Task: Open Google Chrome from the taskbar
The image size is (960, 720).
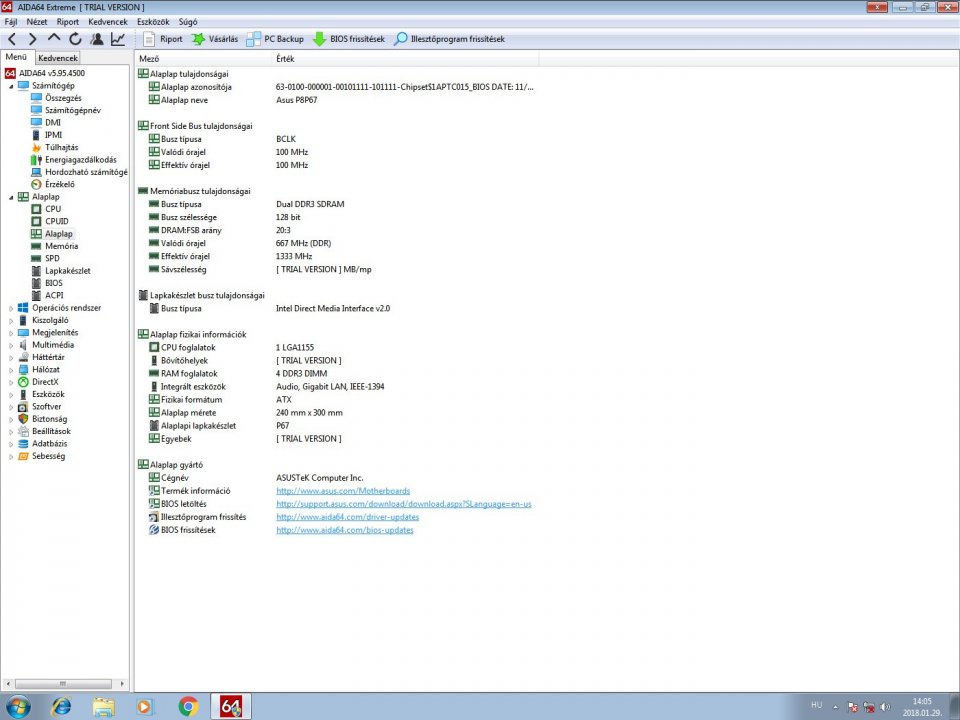Action: [x=188, y=707]
